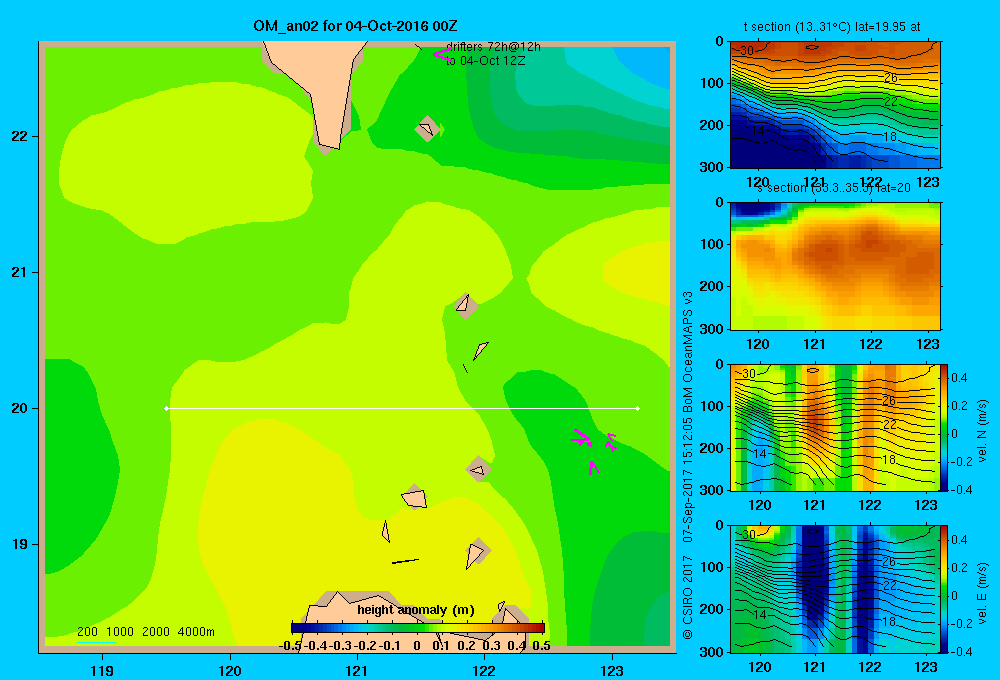Image resolution: width=1000 pixels, height=680 pixels.
Task: Click the "to 04-Oct 12Z" label
Action: coord(485,61)
